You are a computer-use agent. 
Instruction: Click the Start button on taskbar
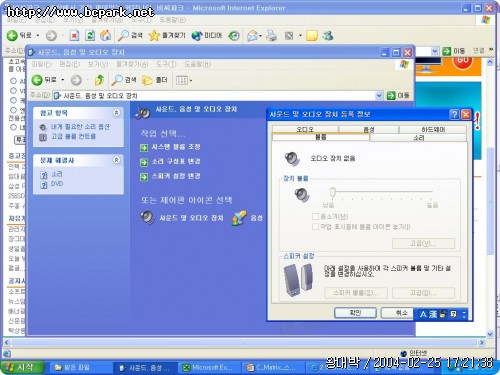click(22, 367)
